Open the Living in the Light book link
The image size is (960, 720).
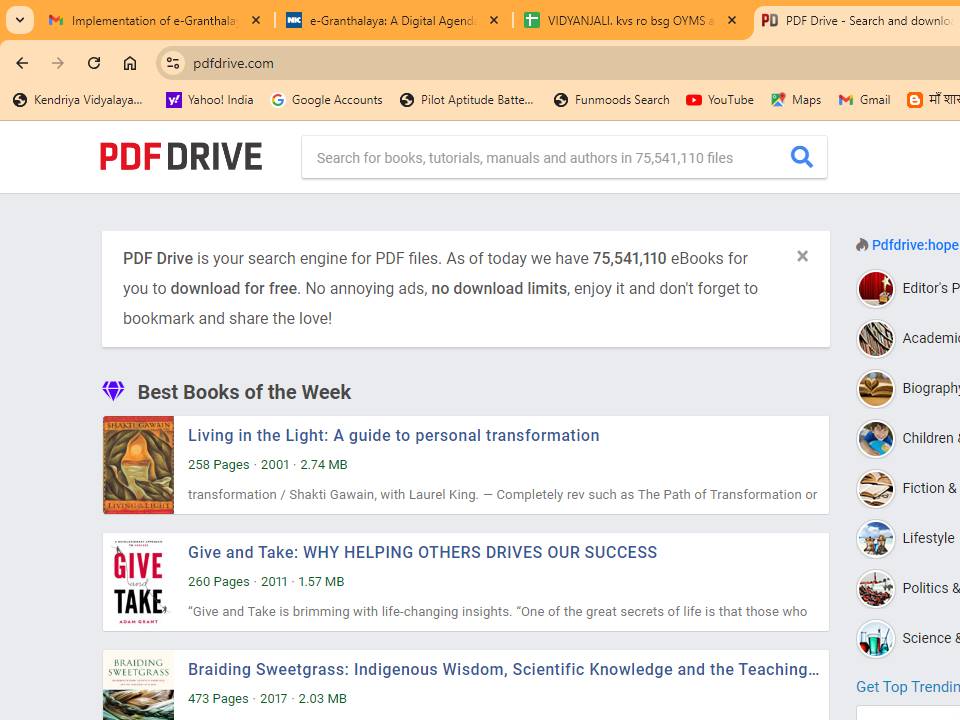click(x=393, y=435)
